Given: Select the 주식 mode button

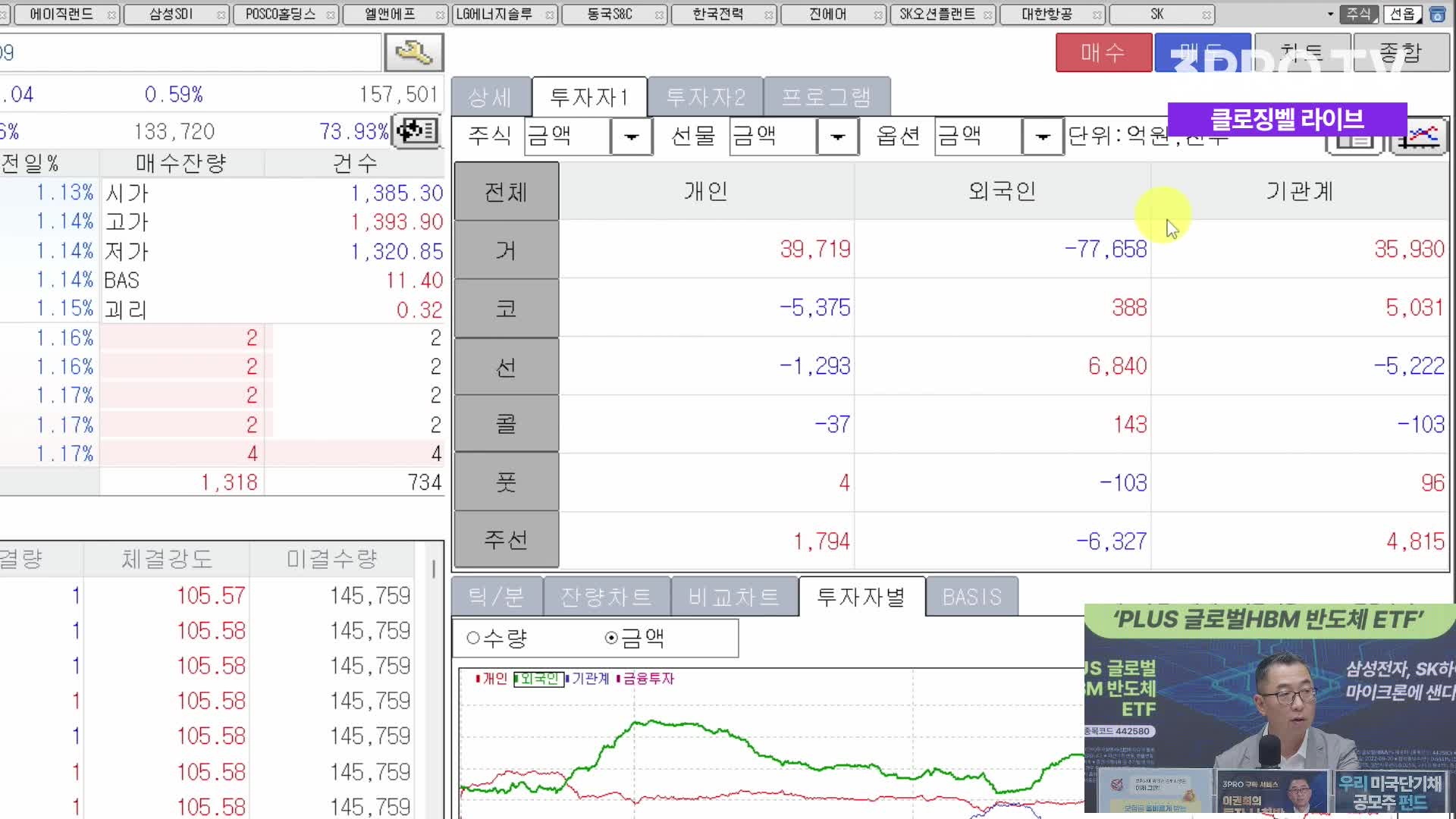Looking at the screenshot, I should (1358, 14).
